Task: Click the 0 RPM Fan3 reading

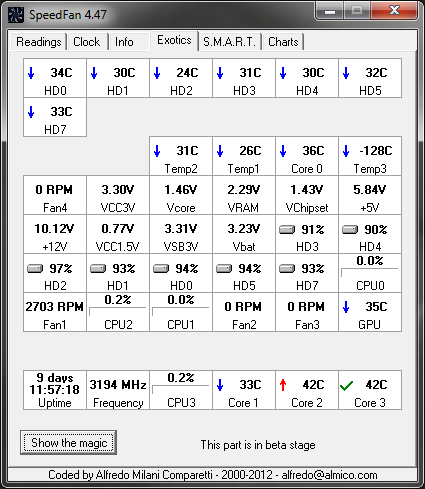Action: (307, 312)
